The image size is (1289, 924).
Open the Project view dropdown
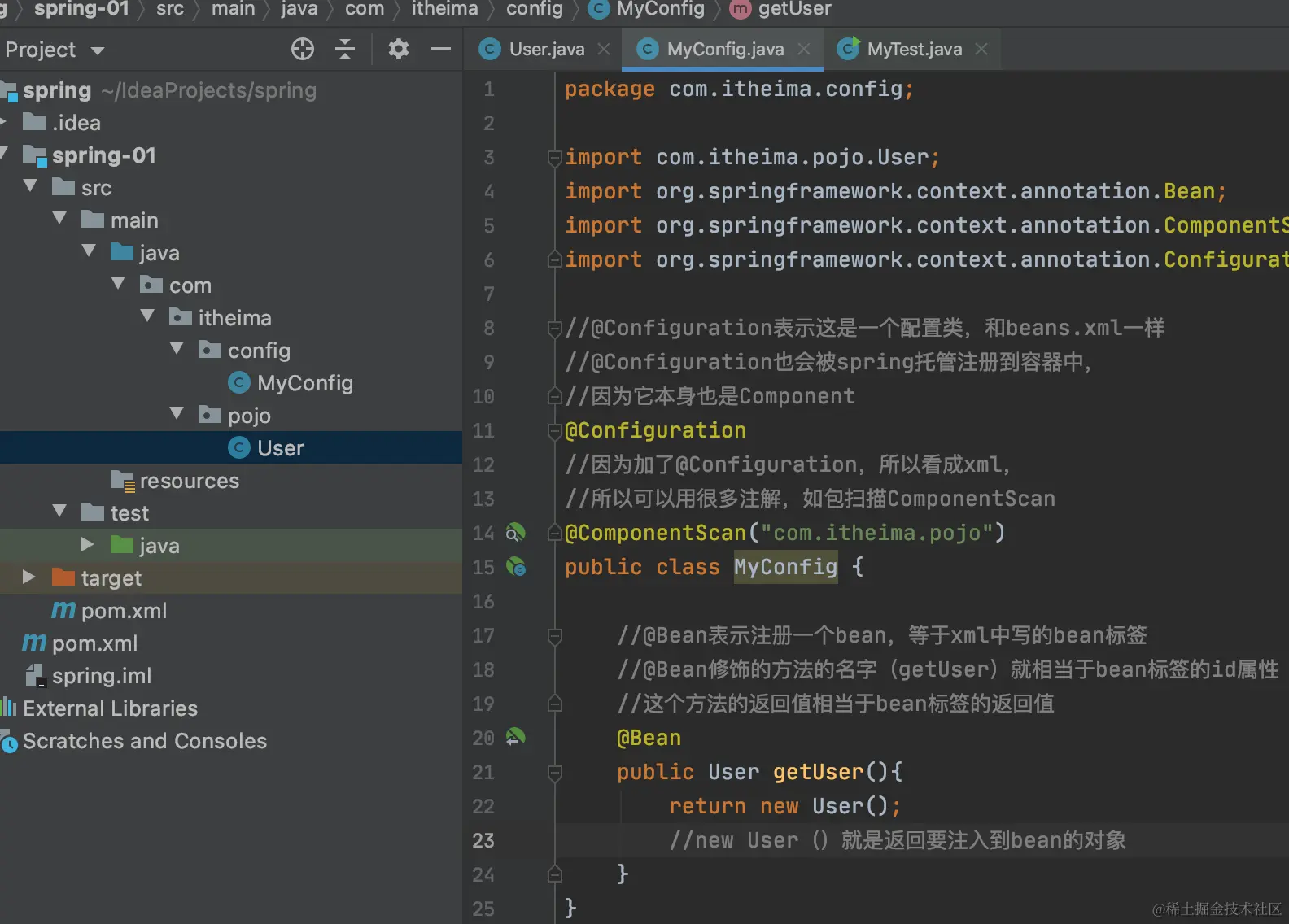(98, 50)
